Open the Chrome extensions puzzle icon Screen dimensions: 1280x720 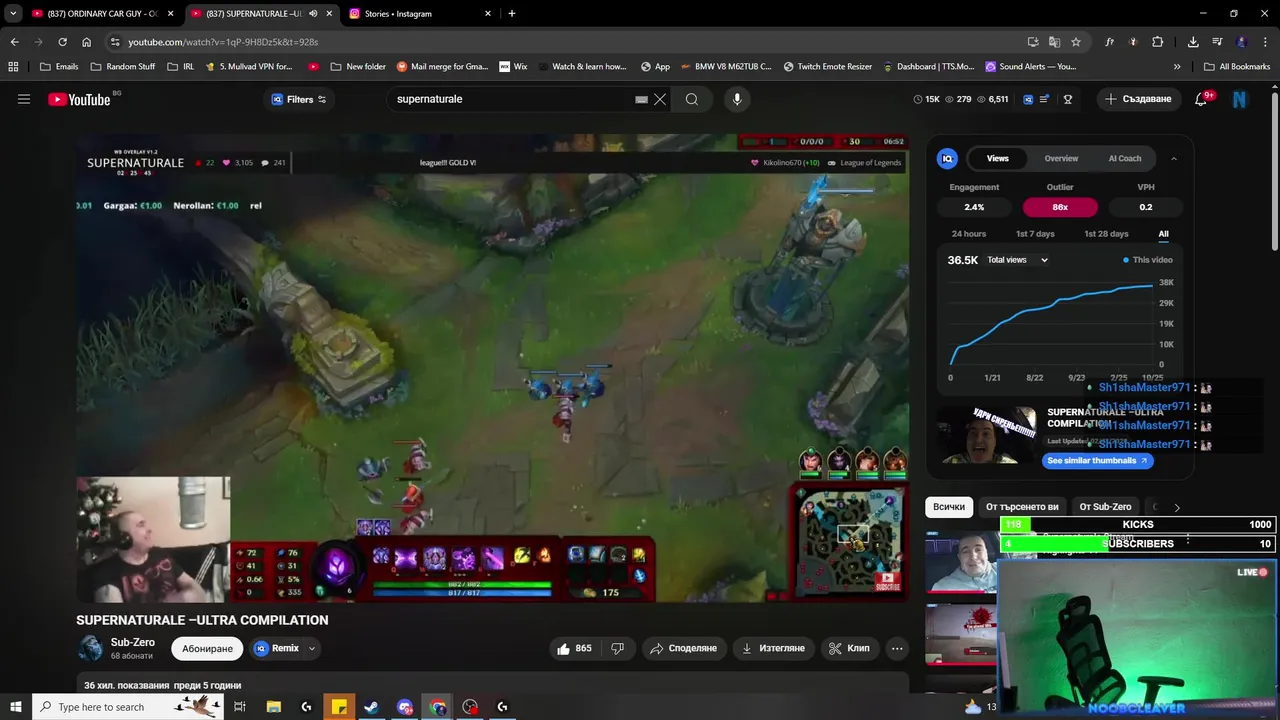point(1158,42)
